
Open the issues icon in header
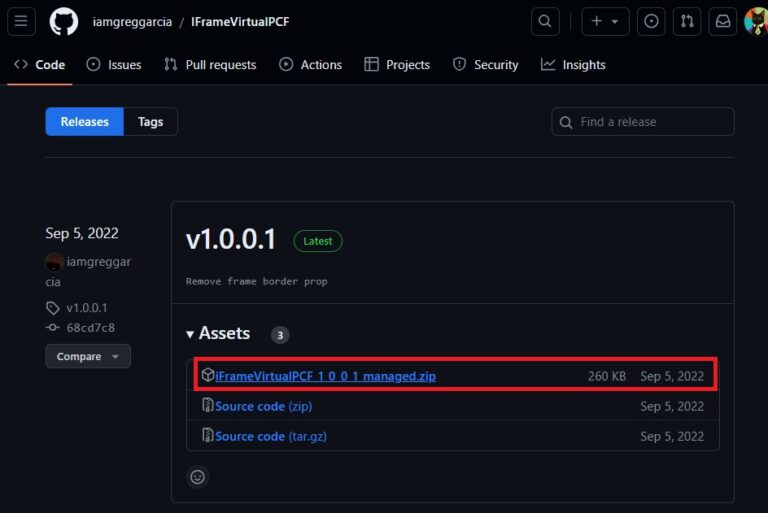click(652, 21)
